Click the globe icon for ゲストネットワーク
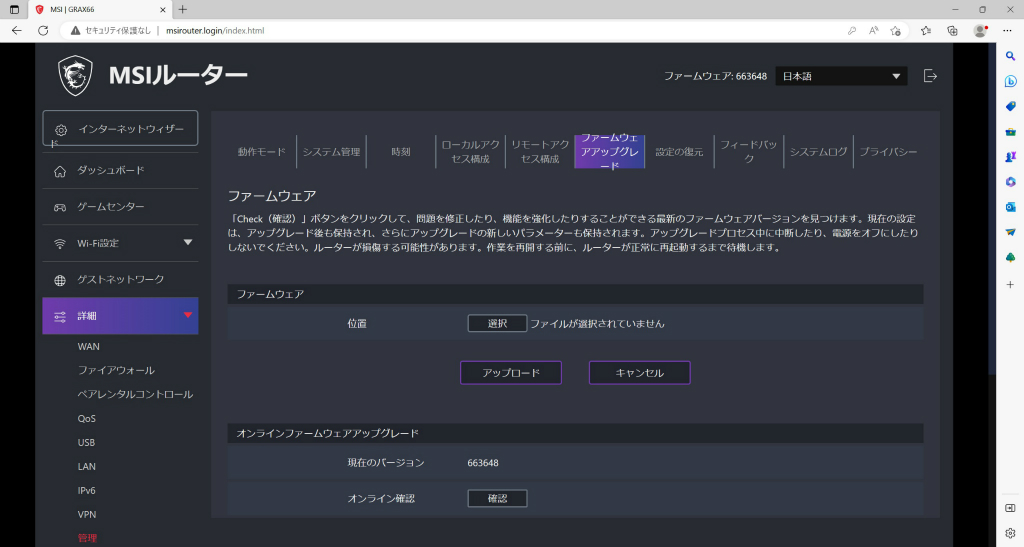The height and width of the screenshot is (547, 1024). [x=60, y=280]
